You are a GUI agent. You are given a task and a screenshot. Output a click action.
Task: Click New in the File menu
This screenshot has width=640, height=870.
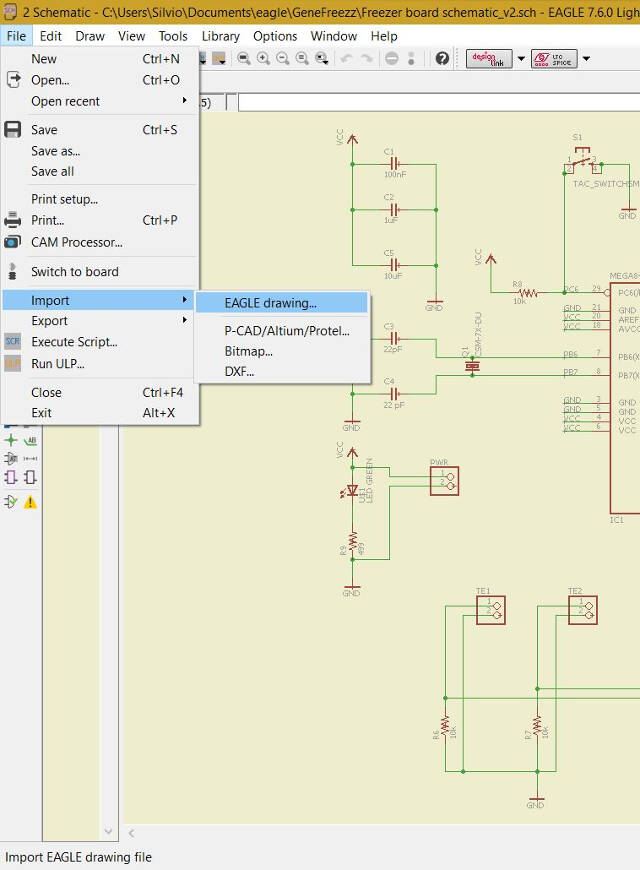click(100, 59)
